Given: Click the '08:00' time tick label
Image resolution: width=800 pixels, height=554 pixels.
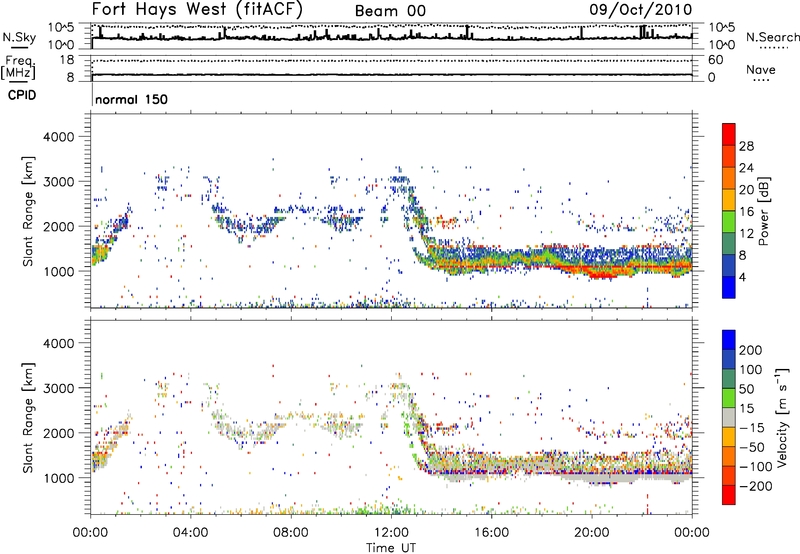Looking at the screenshot, I should click(x=291, y=533).
